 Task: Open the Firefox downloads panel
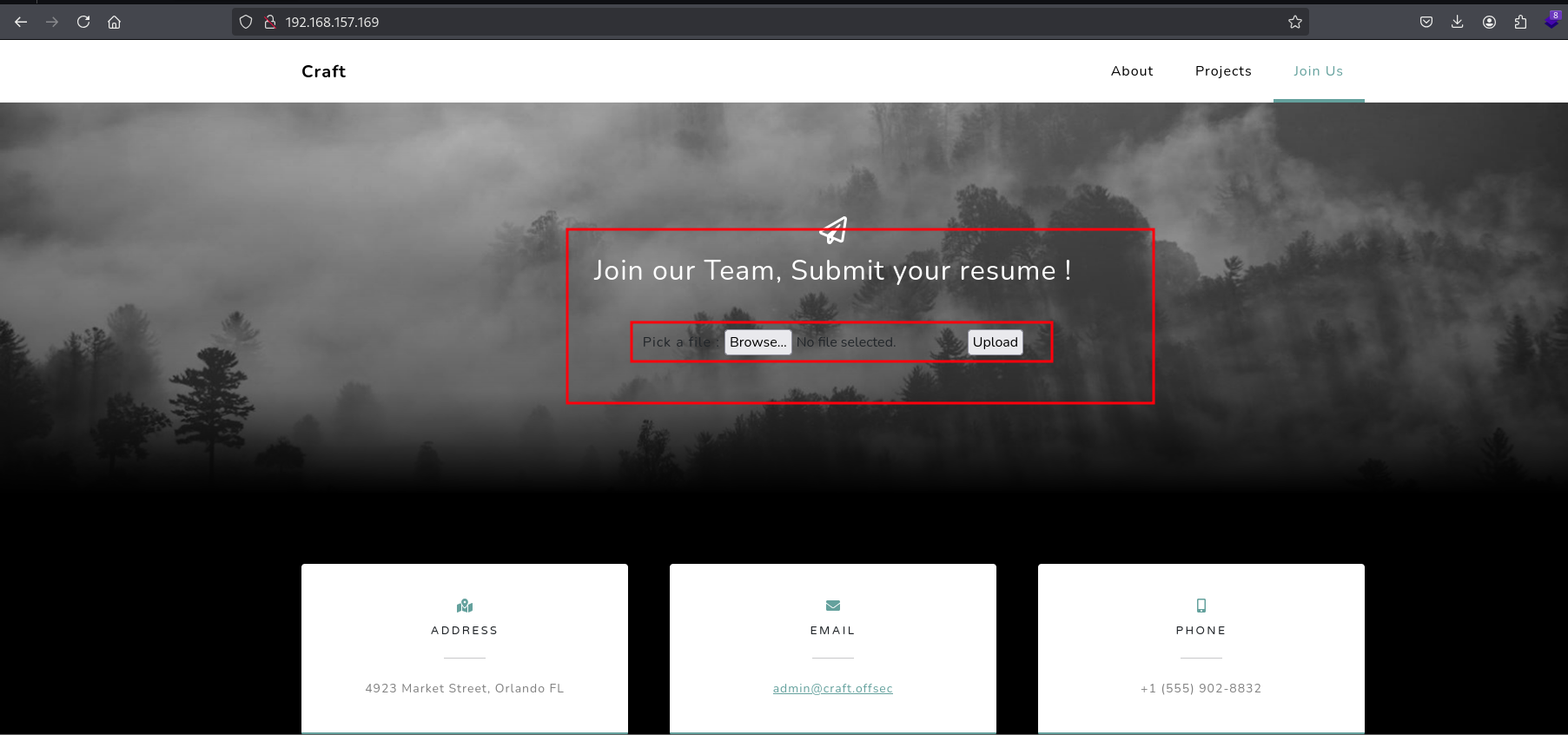pos(1457,22)
